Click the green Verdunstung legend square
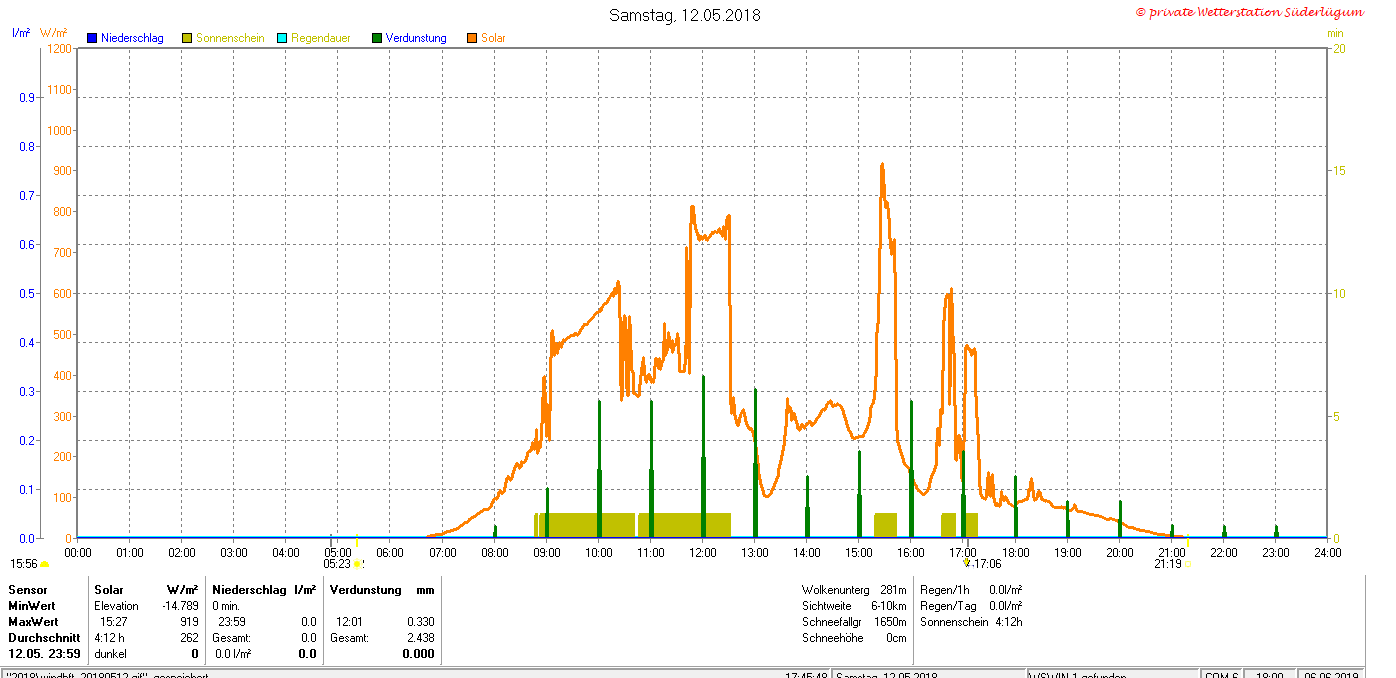 (377, 38)
